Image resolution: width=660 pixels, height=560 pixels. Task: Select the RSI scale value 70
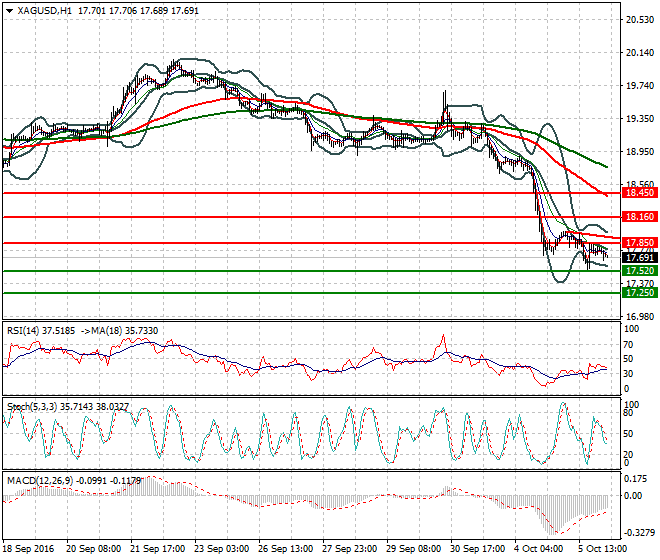point(628,345)
